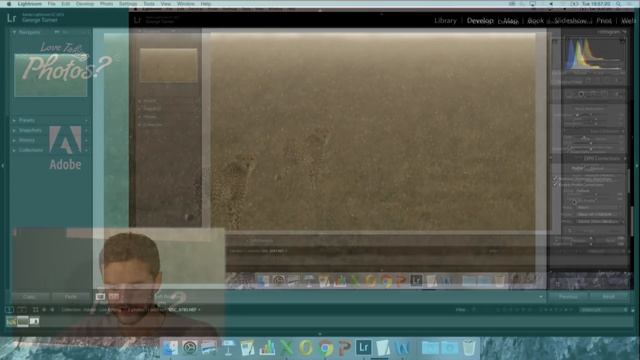This screenshot has height=360, width=640.
Task: Hide the left panel using edge arrow
Action: [x=3, y=166]
